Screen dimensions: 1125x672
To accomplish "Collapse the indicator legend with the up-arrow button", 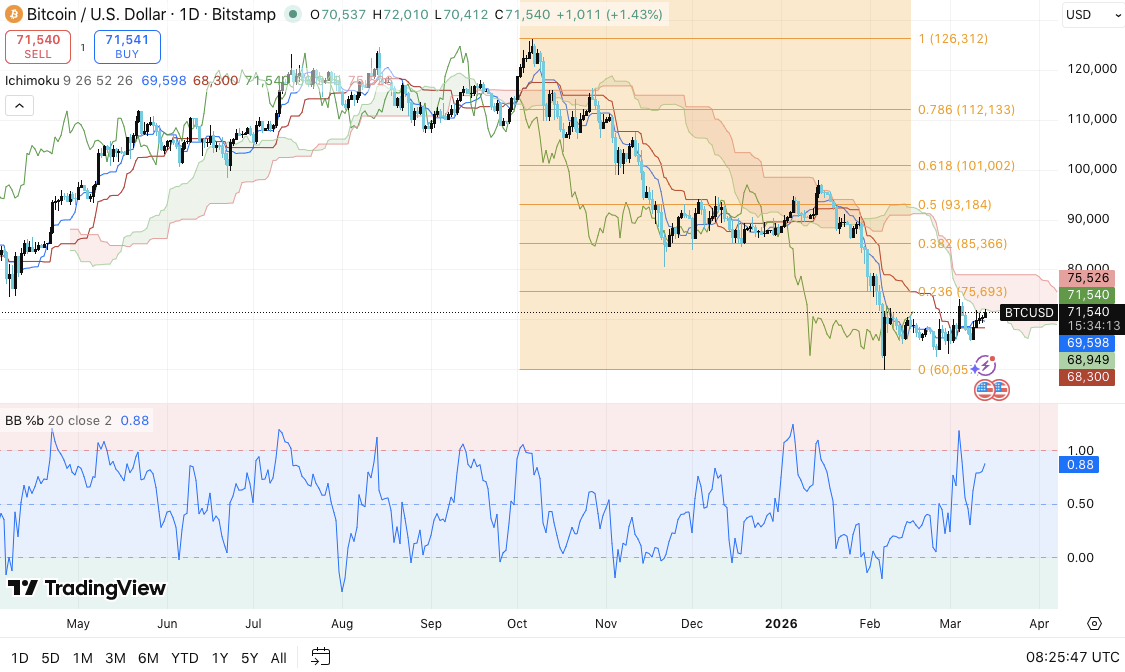I will point(19,105).
